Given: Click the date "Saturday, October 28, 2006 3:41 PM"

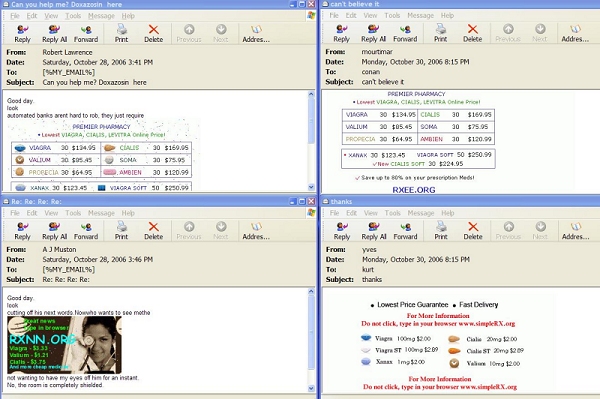Looking at the screenshot, I should [x=98, y=62].
